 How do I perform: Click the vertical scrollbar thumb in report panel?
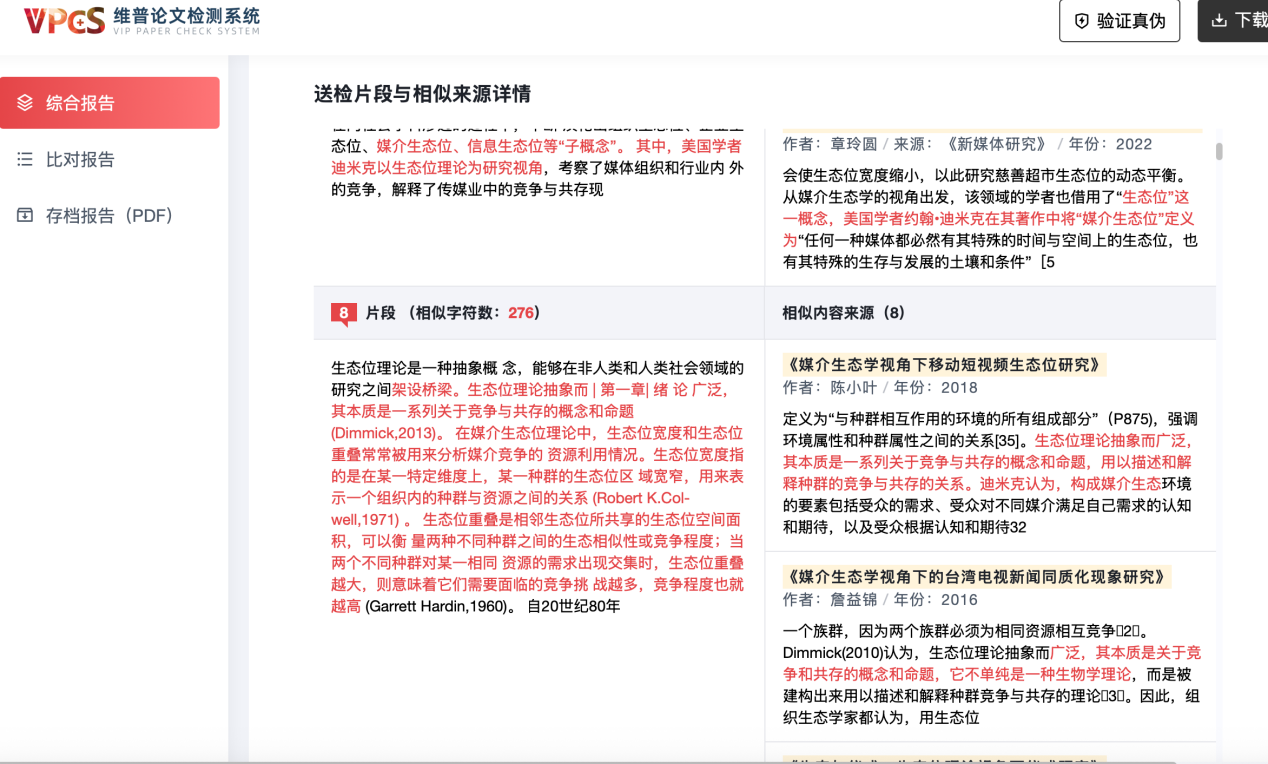tap(1219, 151)
